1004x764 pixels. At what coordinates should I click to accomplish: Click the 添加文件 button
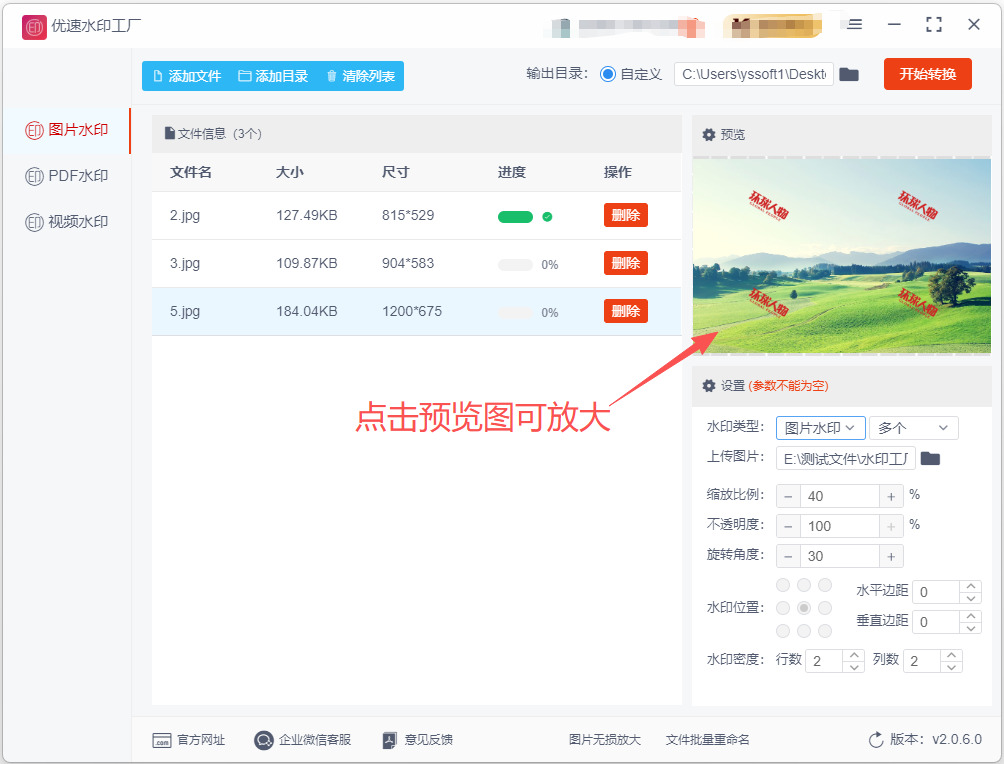[x=187, y=76]
